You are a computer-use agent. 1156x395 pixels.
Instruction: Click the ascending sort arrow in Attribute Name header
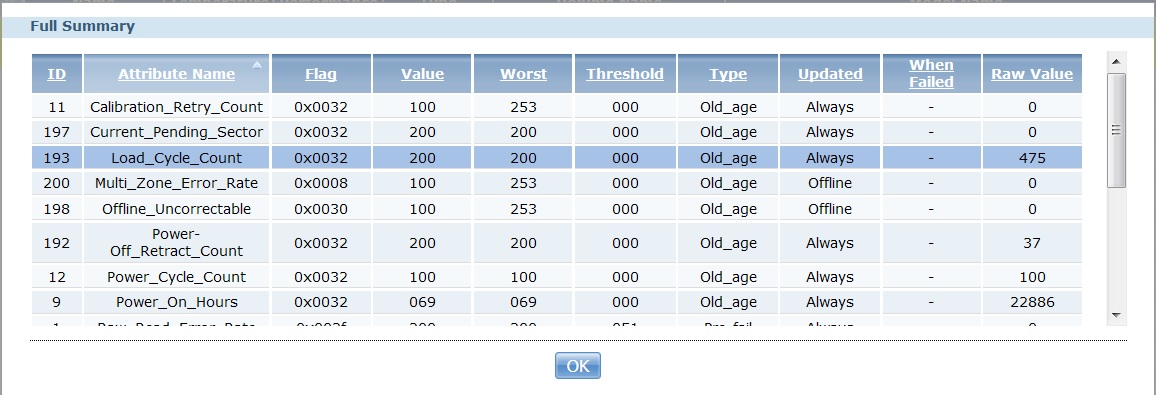click(257, 65)
